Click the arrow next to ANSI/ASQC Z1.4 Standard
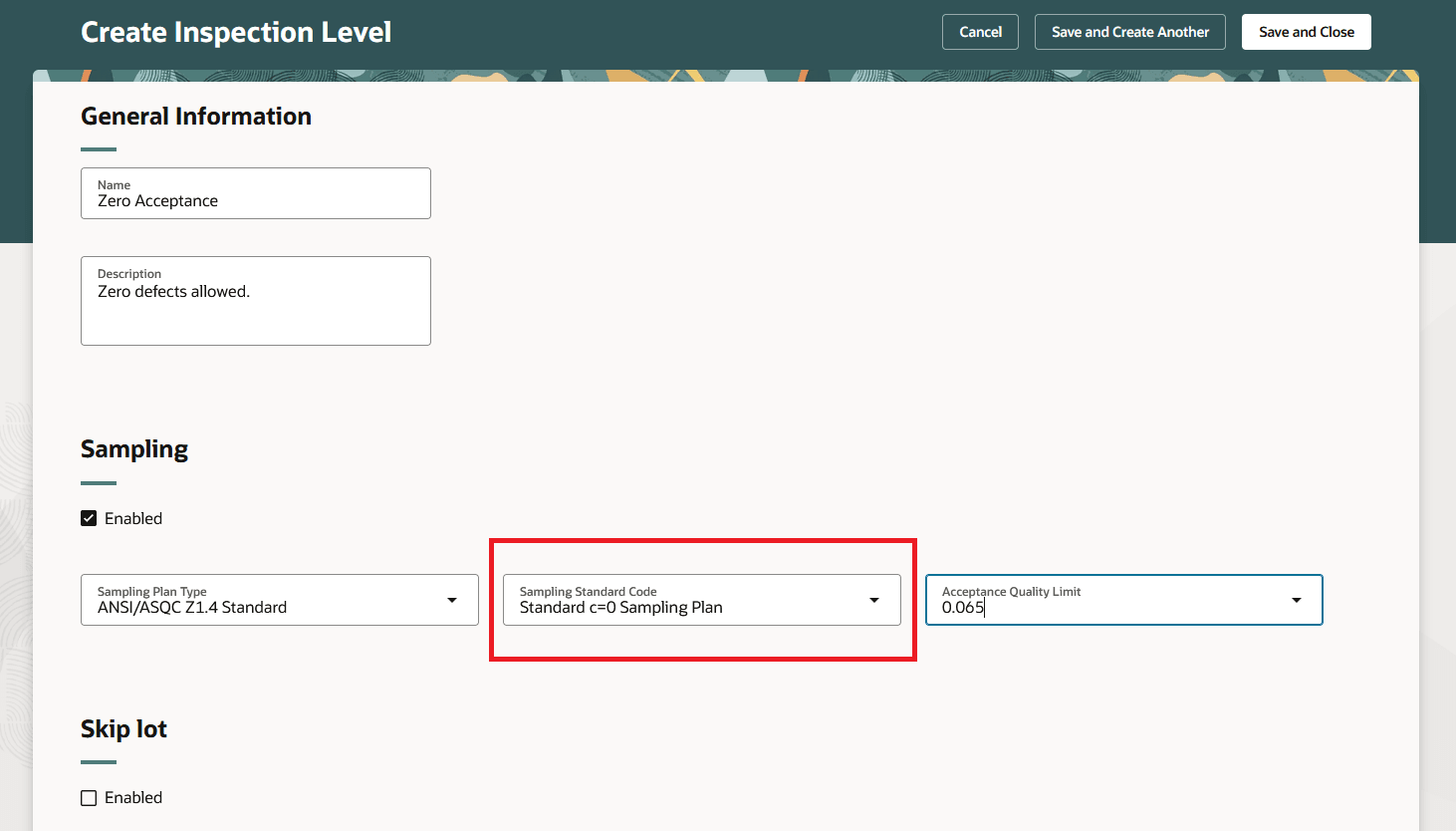 coord(453,600)
